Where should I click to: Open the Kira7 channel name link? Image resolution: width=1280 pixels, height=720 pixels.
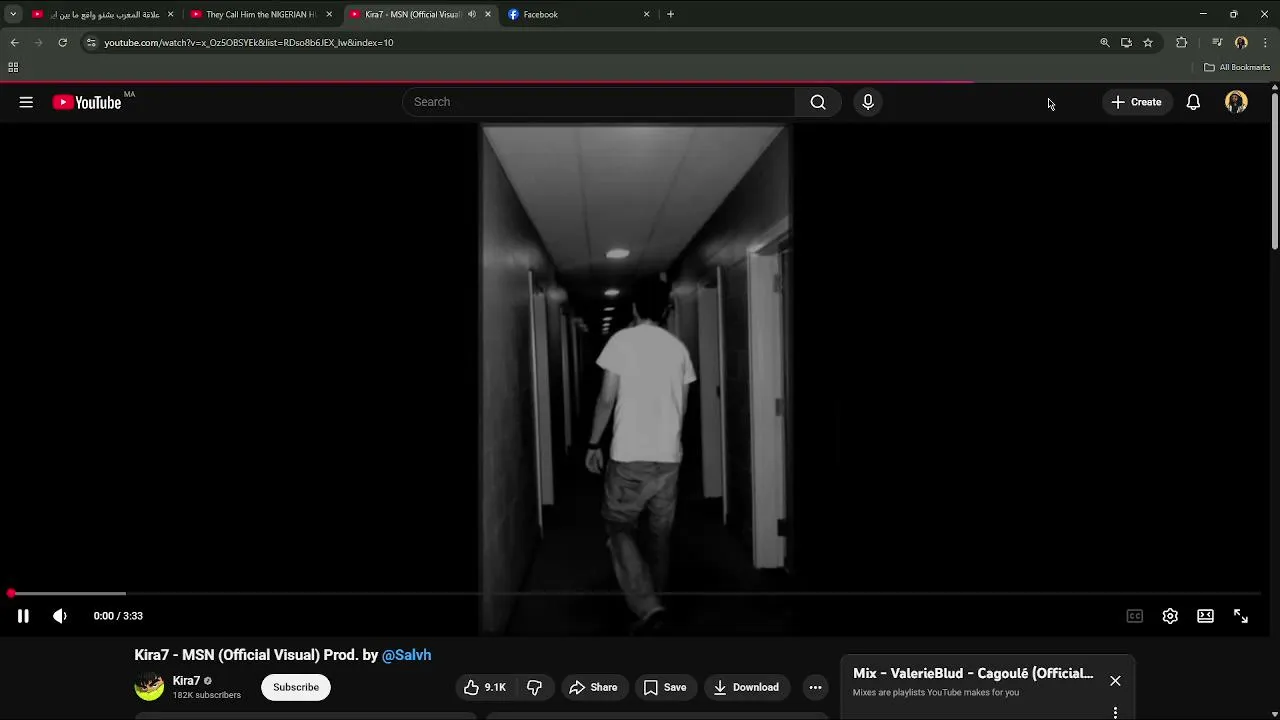[186, 681]
